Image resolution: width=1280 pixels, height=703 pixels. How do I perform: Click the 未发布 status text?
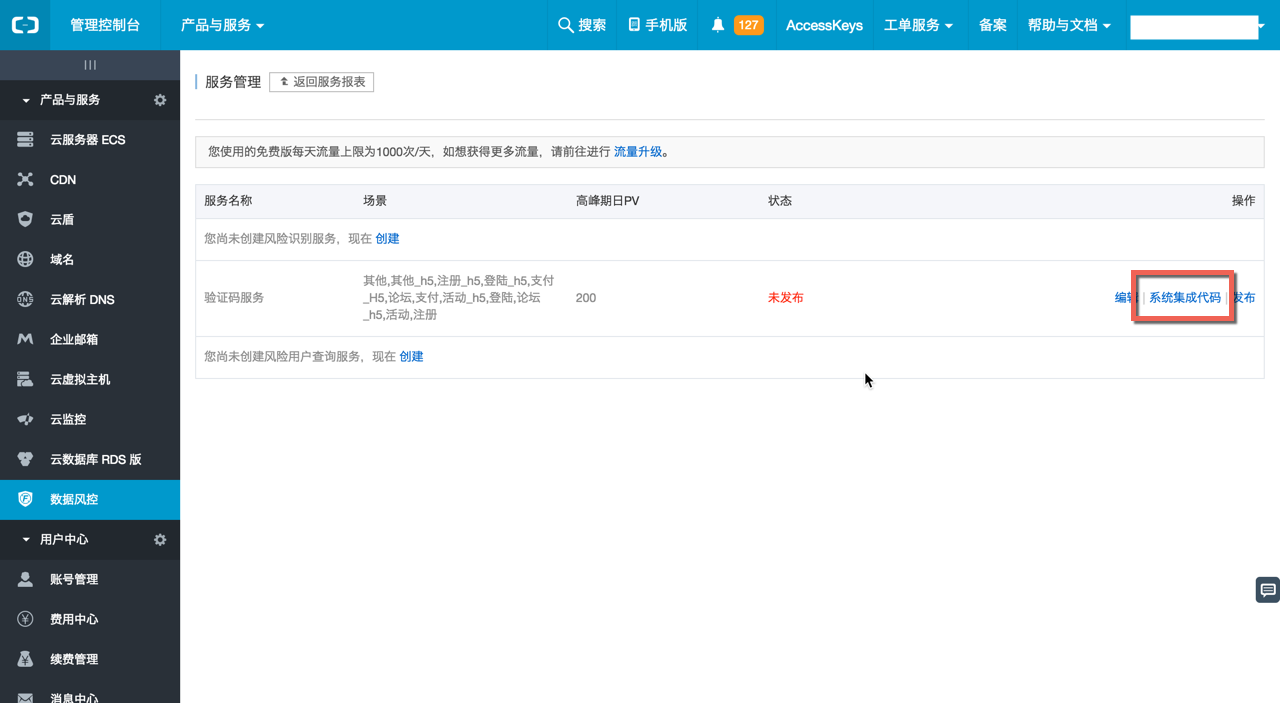pos(785,298)
